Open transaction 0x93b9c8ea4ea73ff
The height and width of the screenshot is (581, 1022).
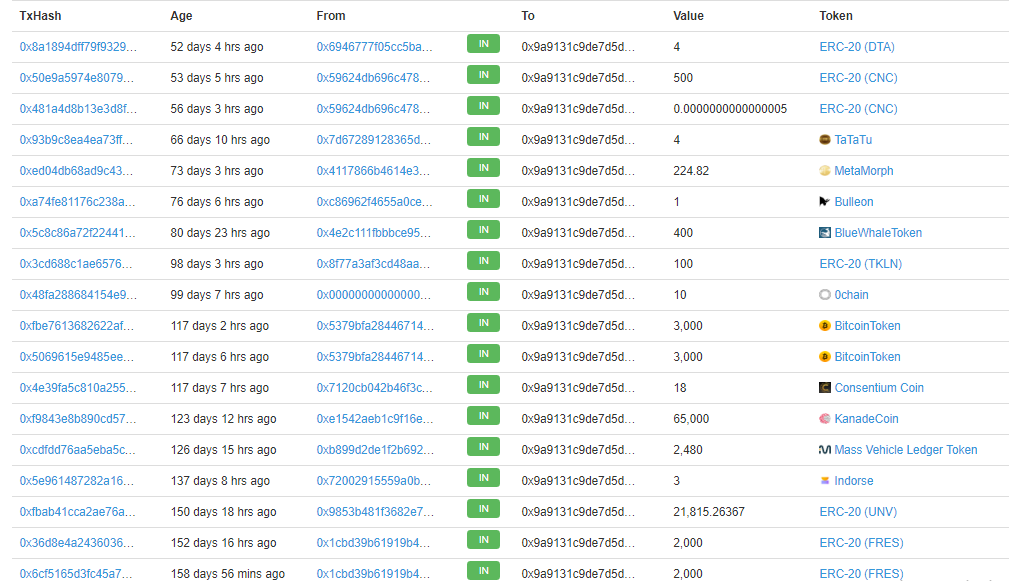click(76, 140)
